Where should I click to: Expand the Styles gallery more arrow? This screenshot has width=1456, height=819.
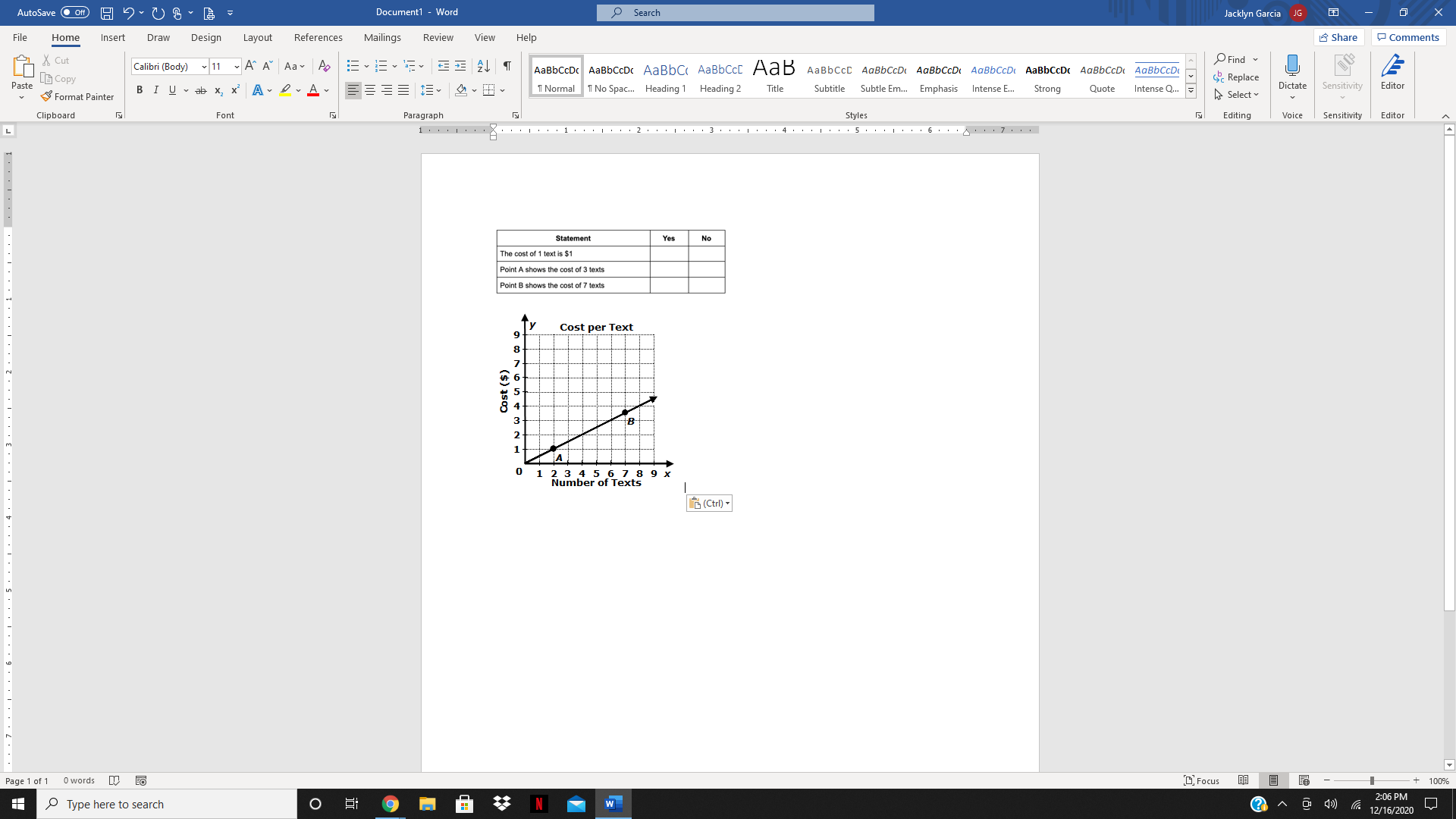coord(1191,91)
